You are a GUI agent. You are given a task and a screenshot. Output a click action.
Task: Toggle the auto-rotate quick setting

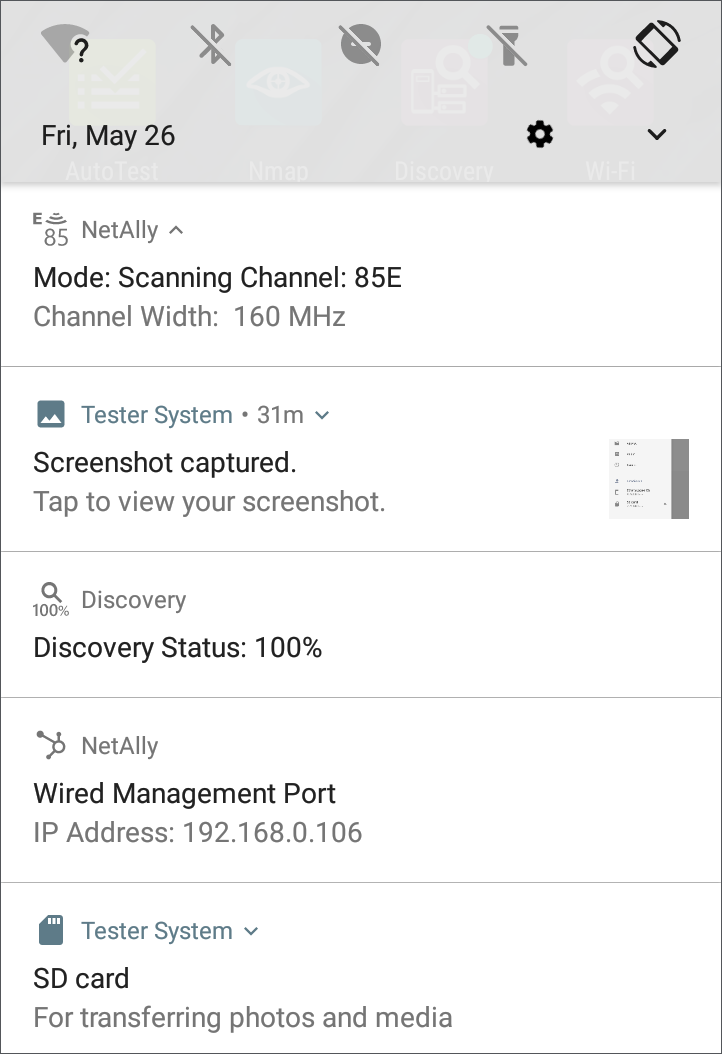click(x=657, y=44)
